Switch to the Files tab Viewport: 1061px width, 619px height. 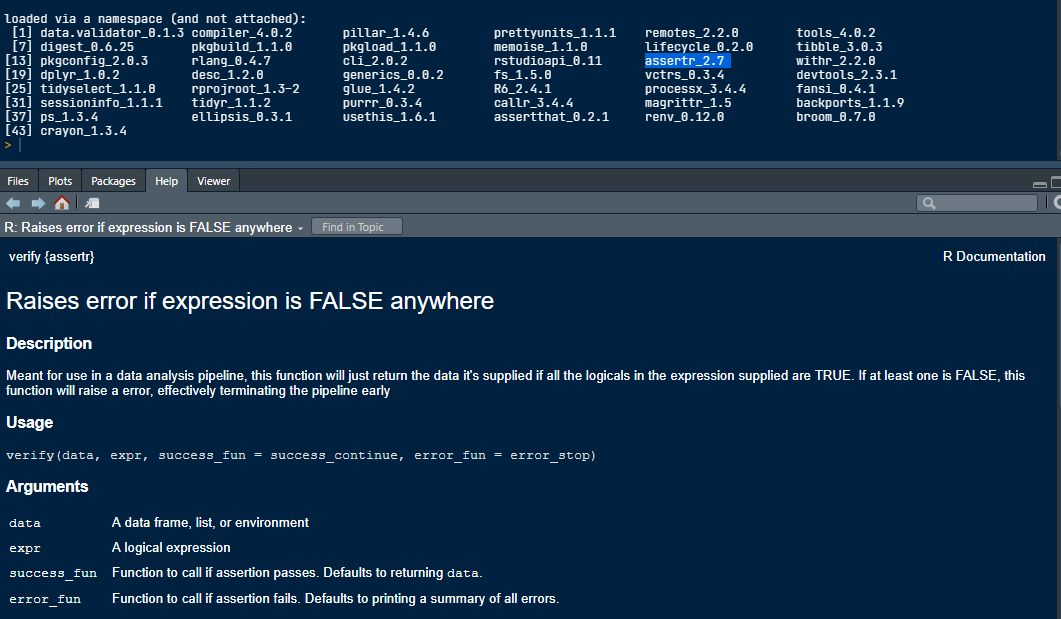18,181
